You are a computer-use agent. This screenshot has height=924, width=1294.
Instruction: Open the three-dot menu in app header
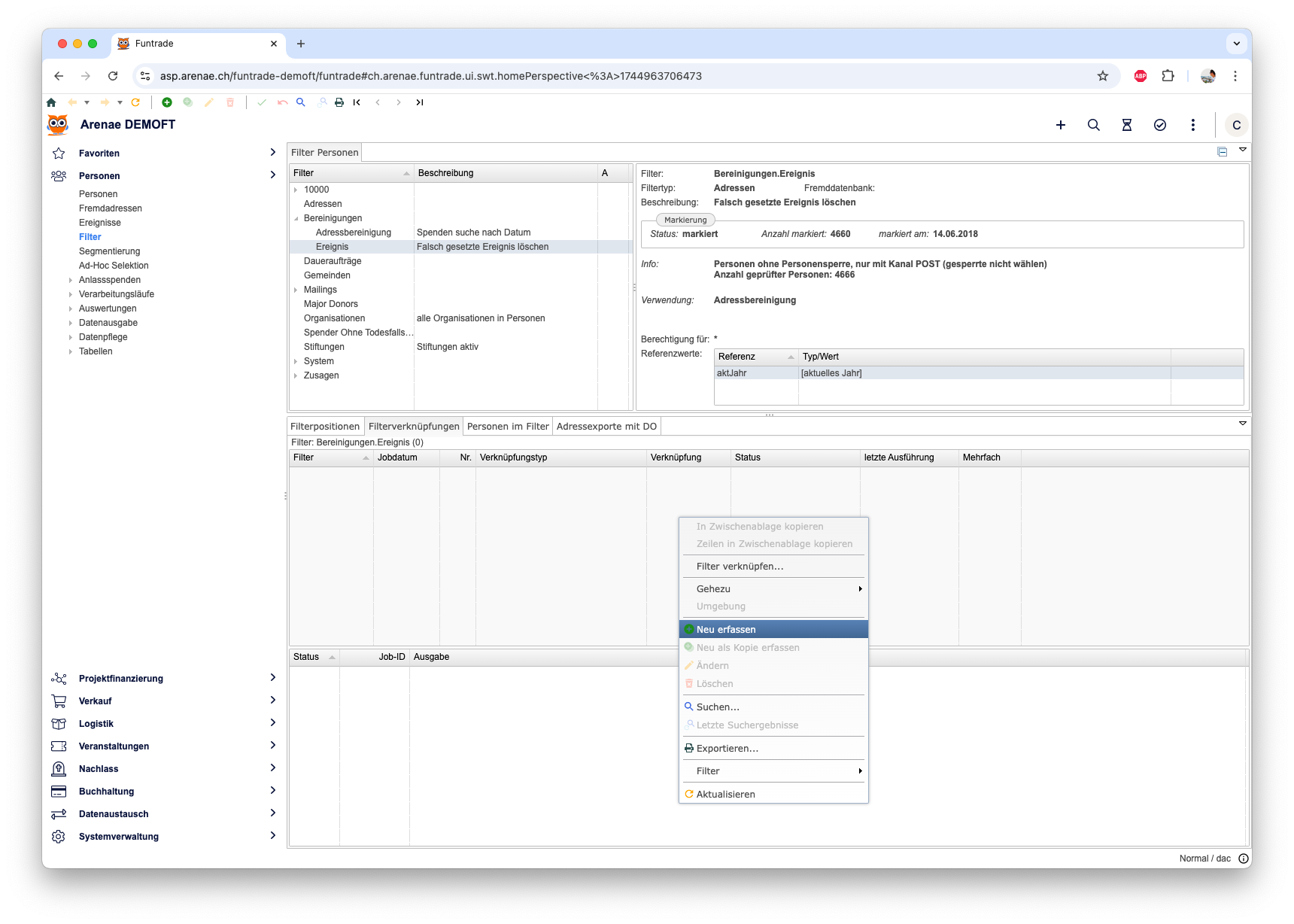[x=1192, y=125]
